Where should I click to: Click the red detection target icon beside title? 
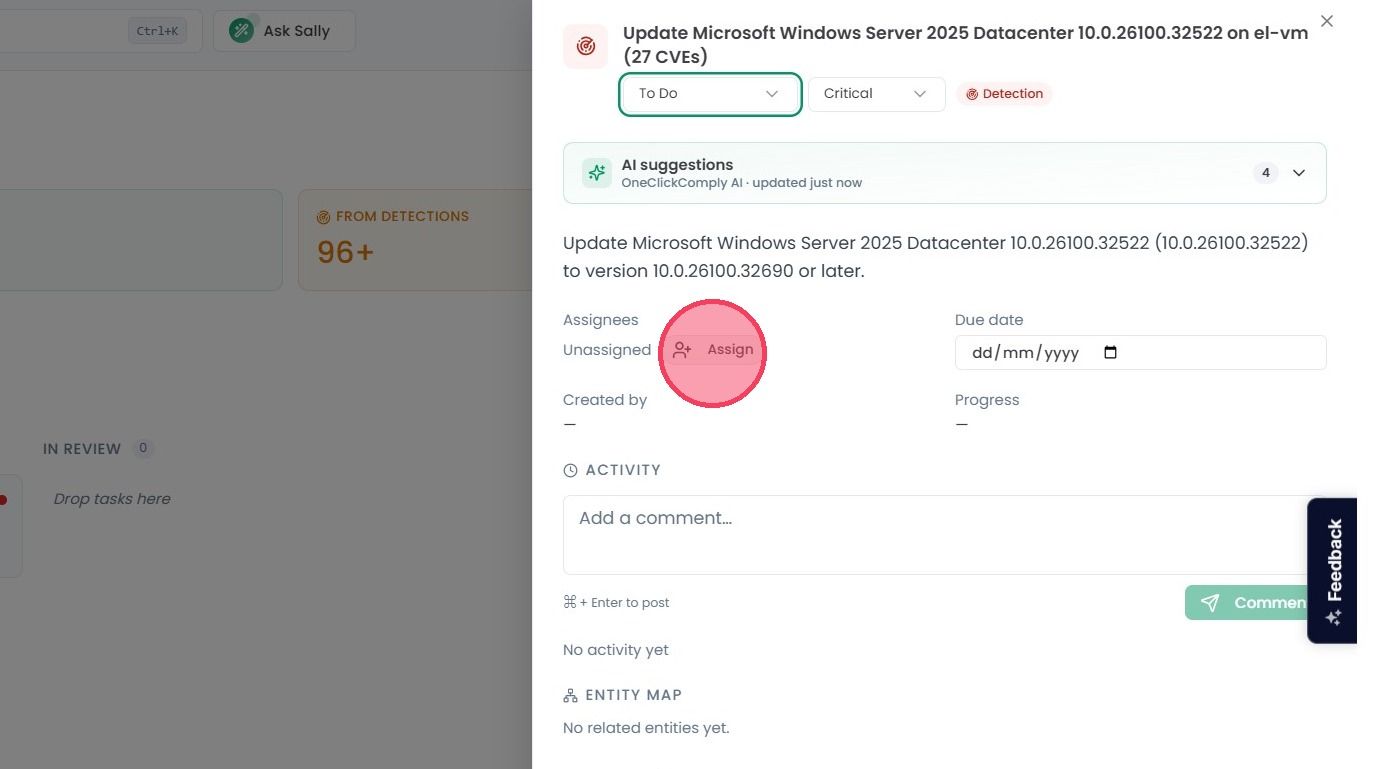(585, 46)
